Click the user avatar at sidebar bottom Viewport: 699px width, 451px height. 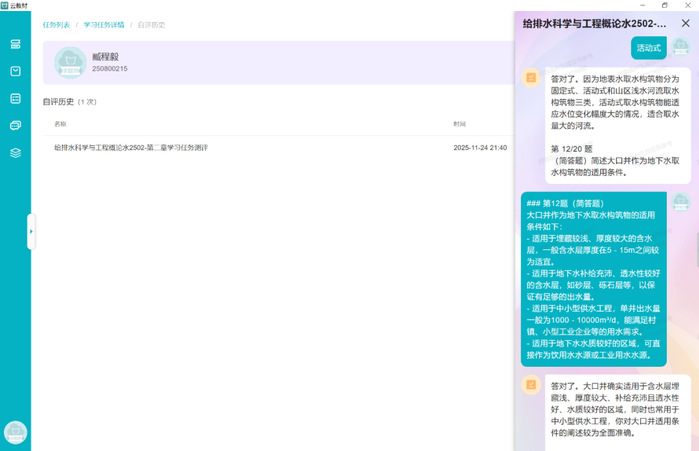point(15,432)
